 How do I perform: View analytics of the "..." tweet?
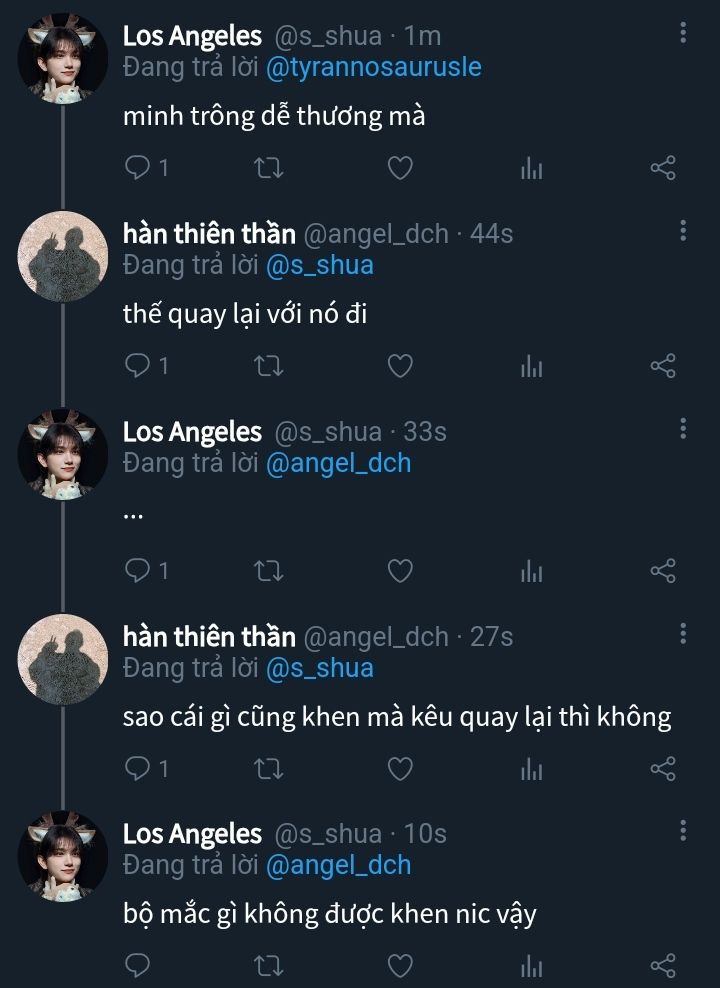tap(531, 570)
